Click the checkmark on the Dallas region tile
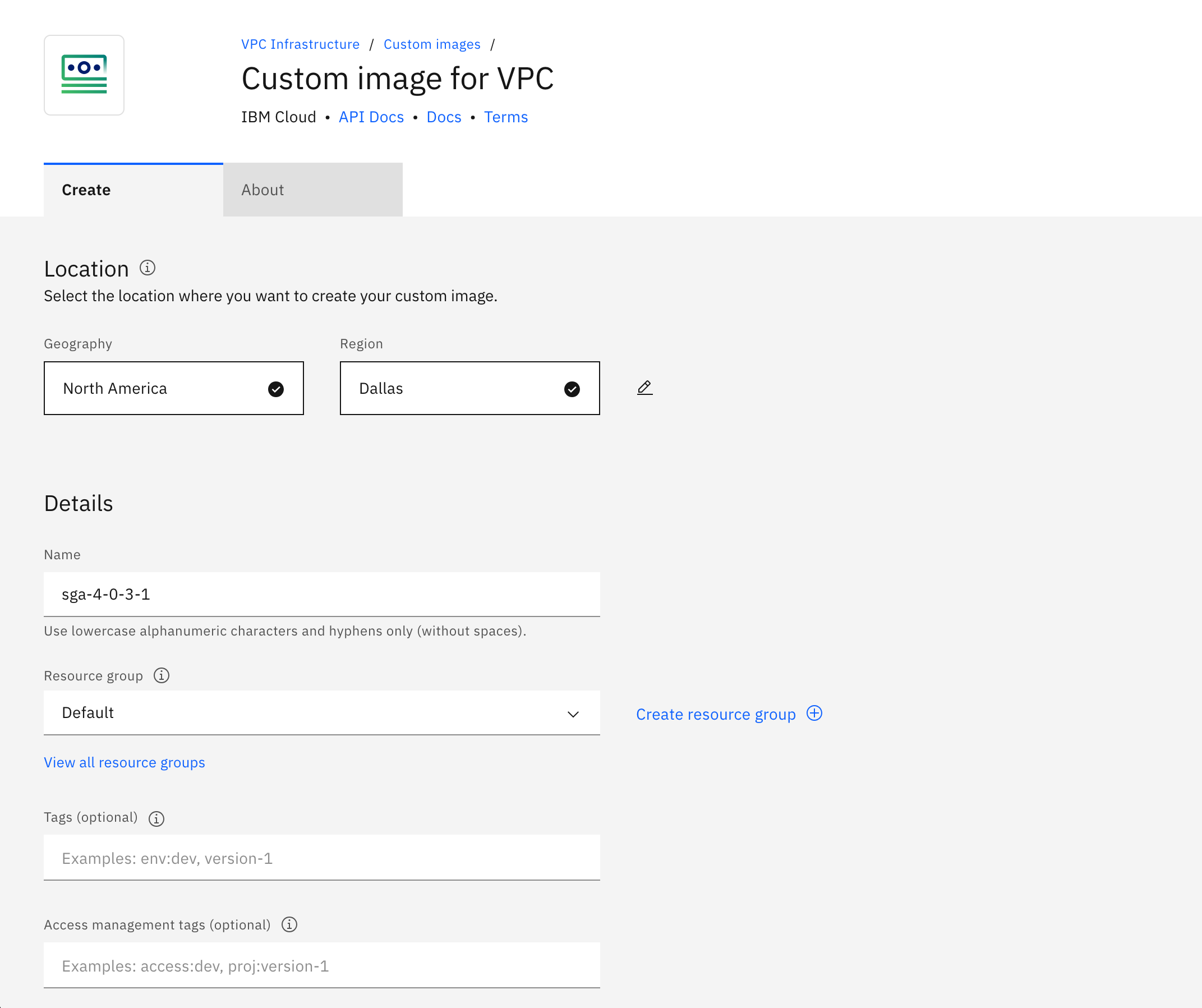 [x=572, y=388]
